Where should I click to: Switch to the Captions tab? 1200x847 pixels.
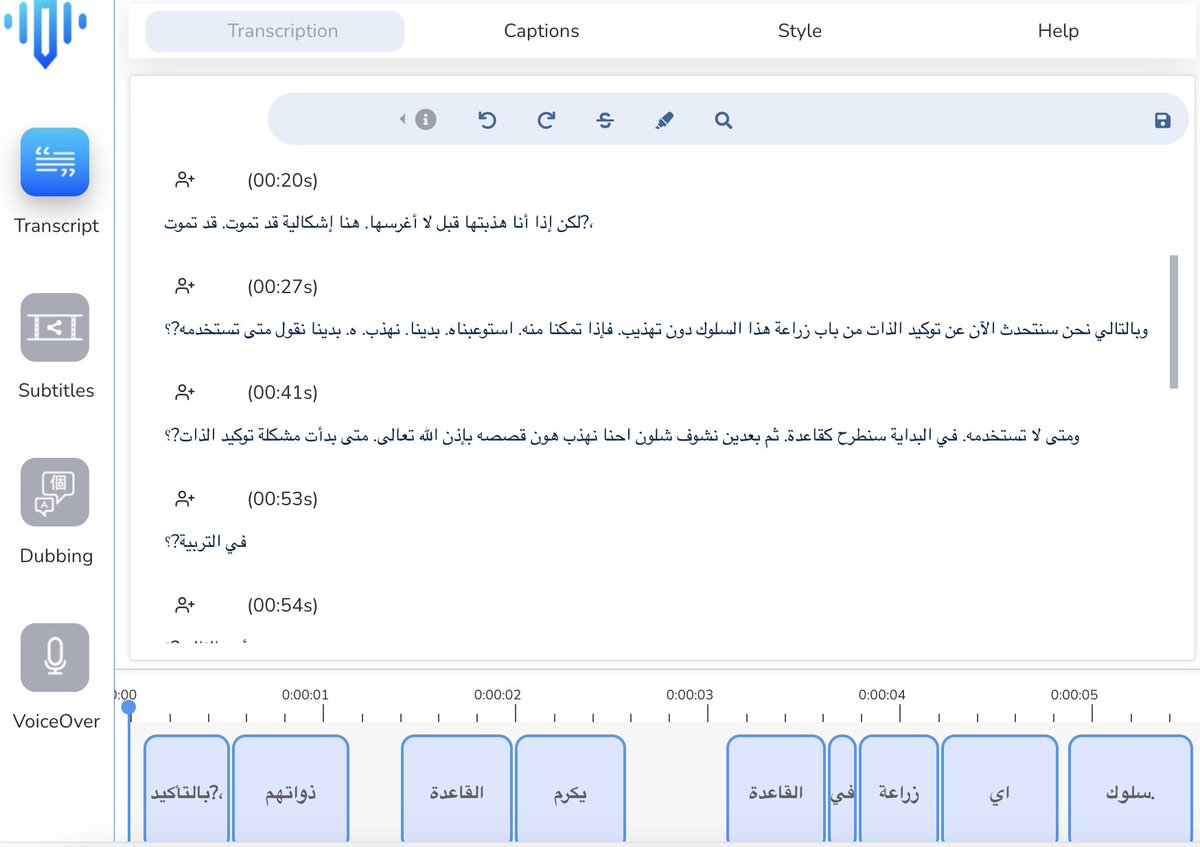(x=541, y=31)
